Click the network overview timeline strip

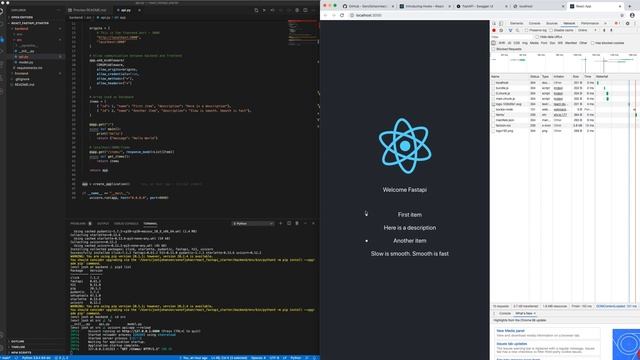coord(565,62)
